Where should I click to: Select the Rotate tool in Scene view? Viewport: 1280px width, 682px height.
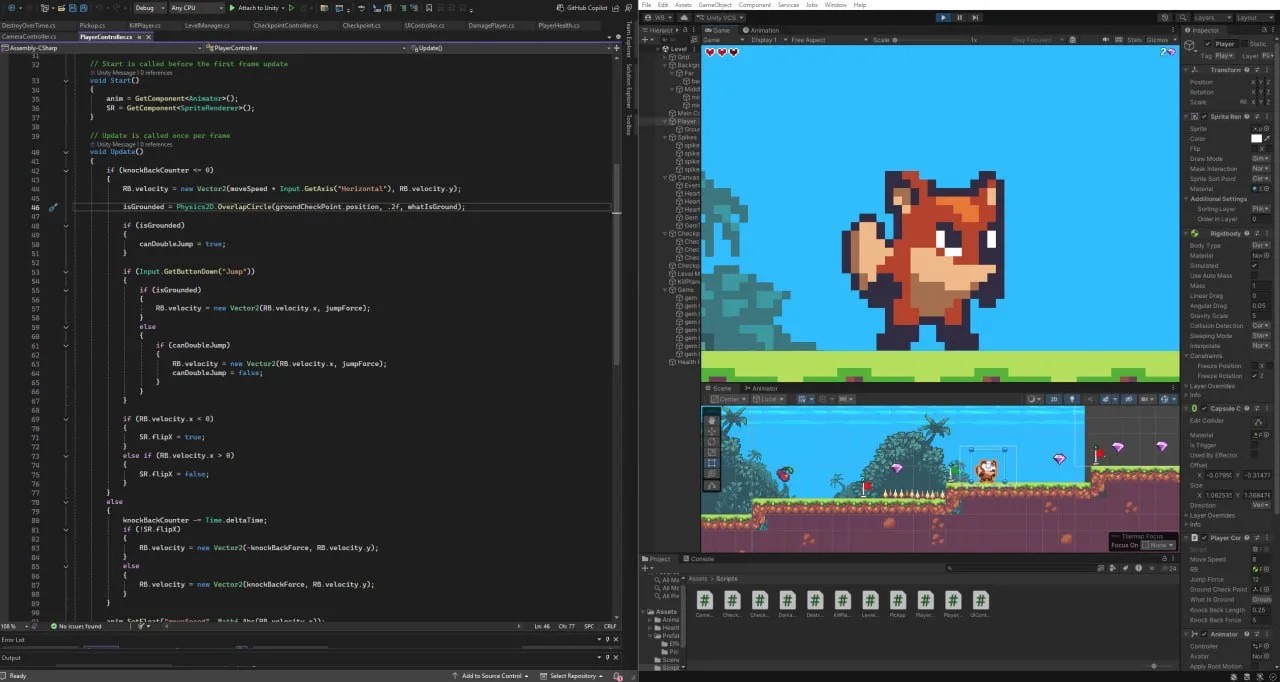[x=712, y=442]
